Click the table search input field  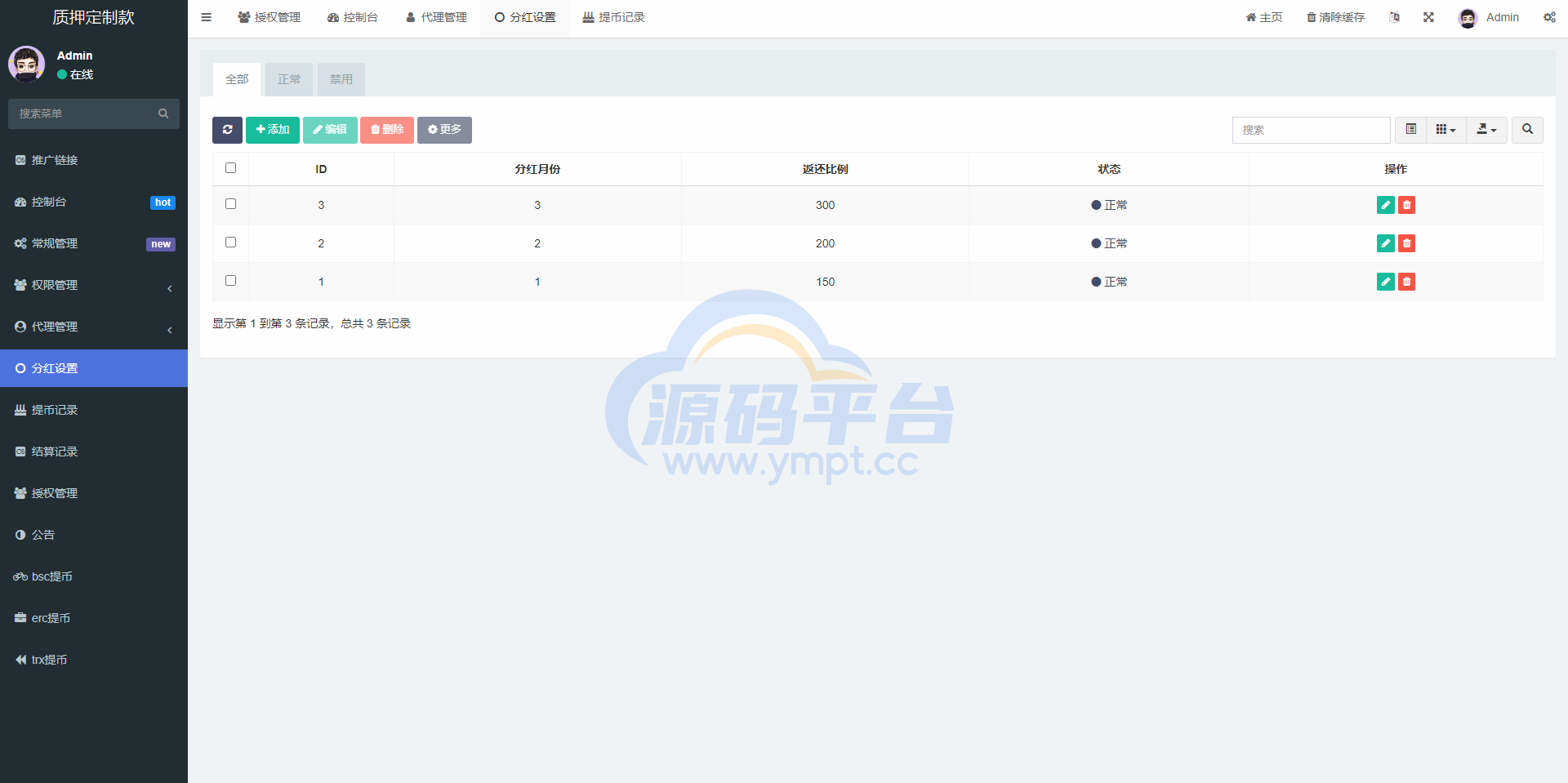(1311, 130)
